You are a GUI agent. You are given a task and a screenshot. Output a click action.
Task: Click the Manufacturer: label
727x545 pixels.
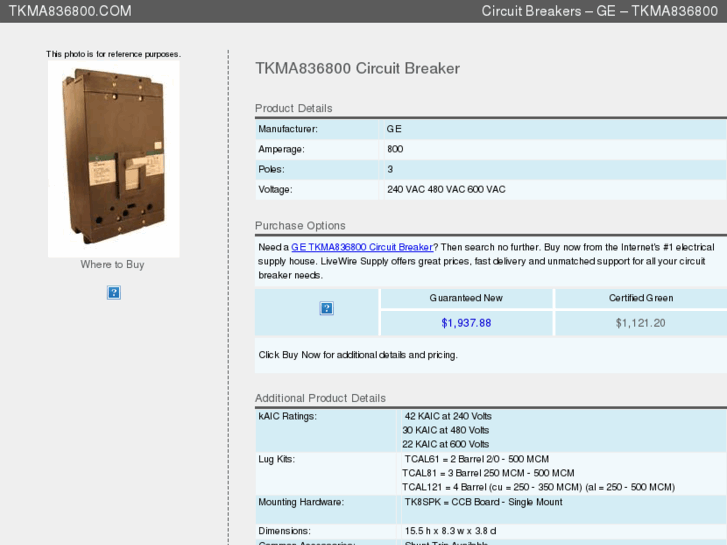288,129
